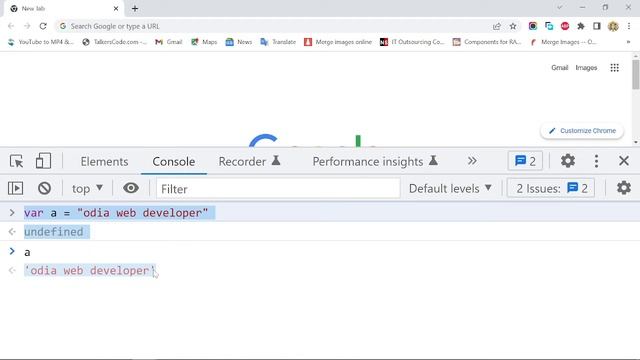
Task: Select the console input line reading a
Action: click(x=27, y=252)
